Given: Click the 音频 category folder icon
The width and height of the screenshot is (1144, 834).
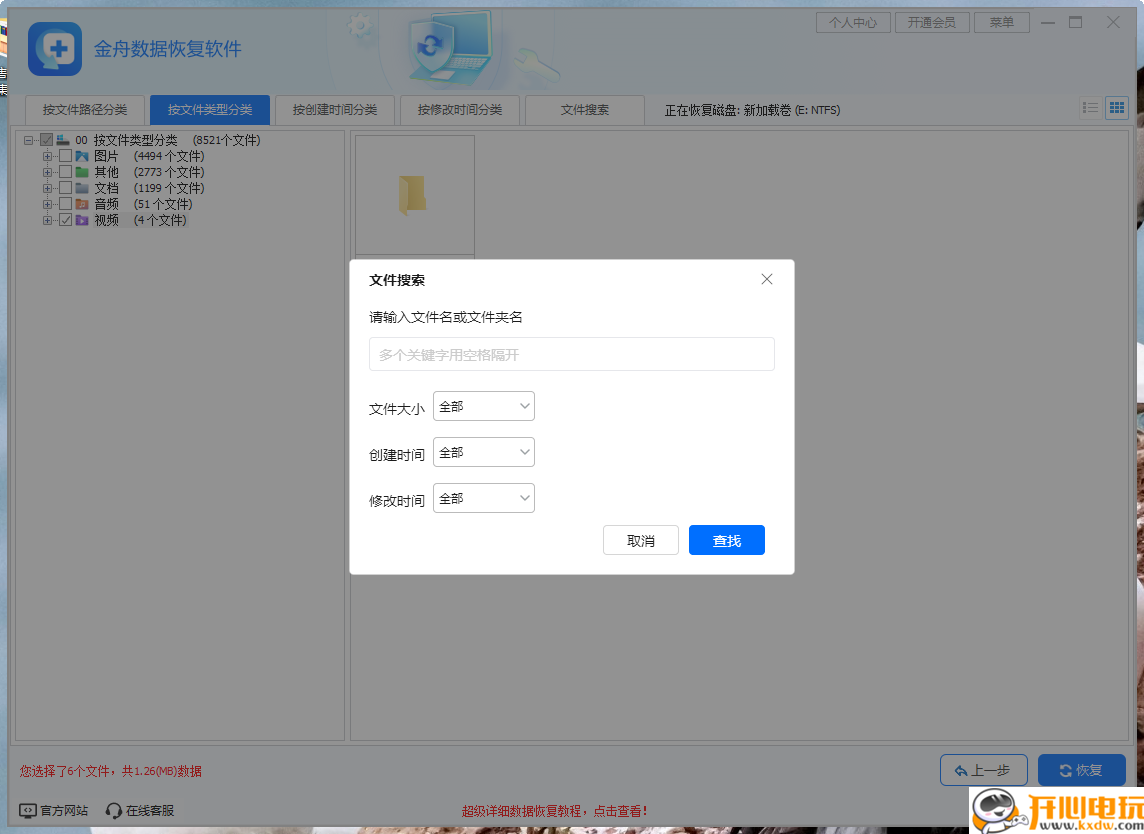Looking at the screenshot, I should click(x=81, y=204).
